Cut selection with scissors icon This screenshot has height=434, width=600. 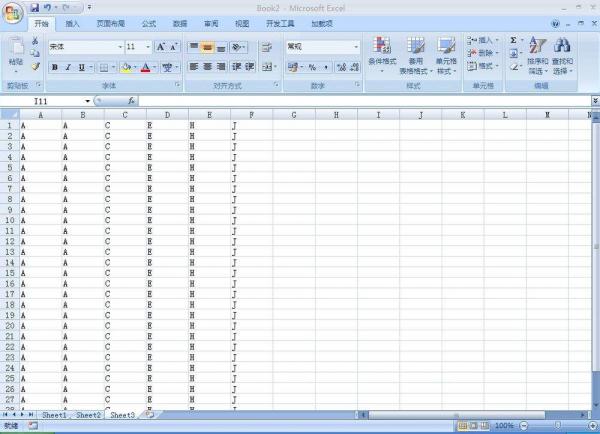[35, 41]
